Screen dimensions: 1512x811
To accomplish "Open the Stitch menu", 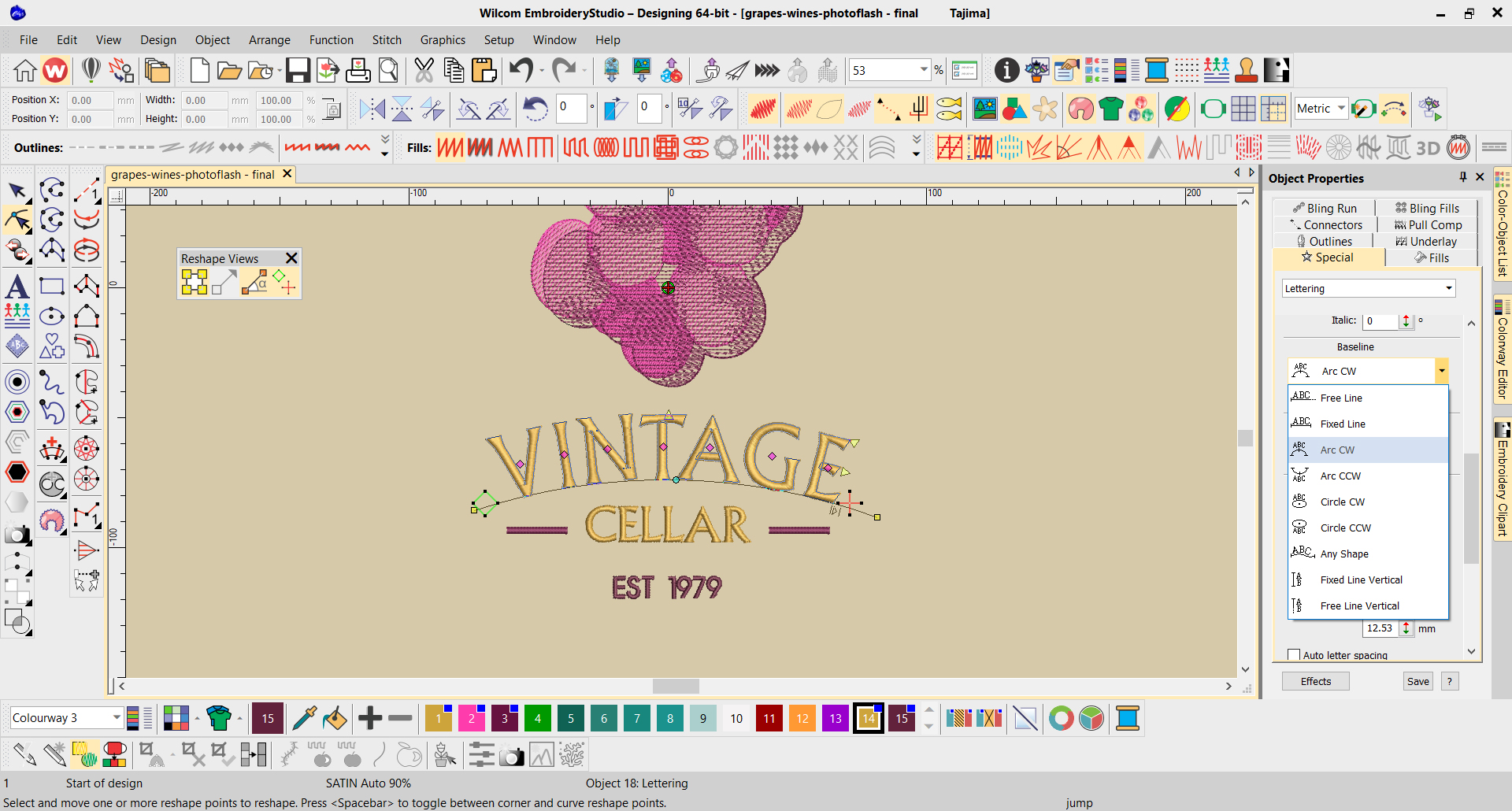I will pyautogui.click(x=387, y=39).
